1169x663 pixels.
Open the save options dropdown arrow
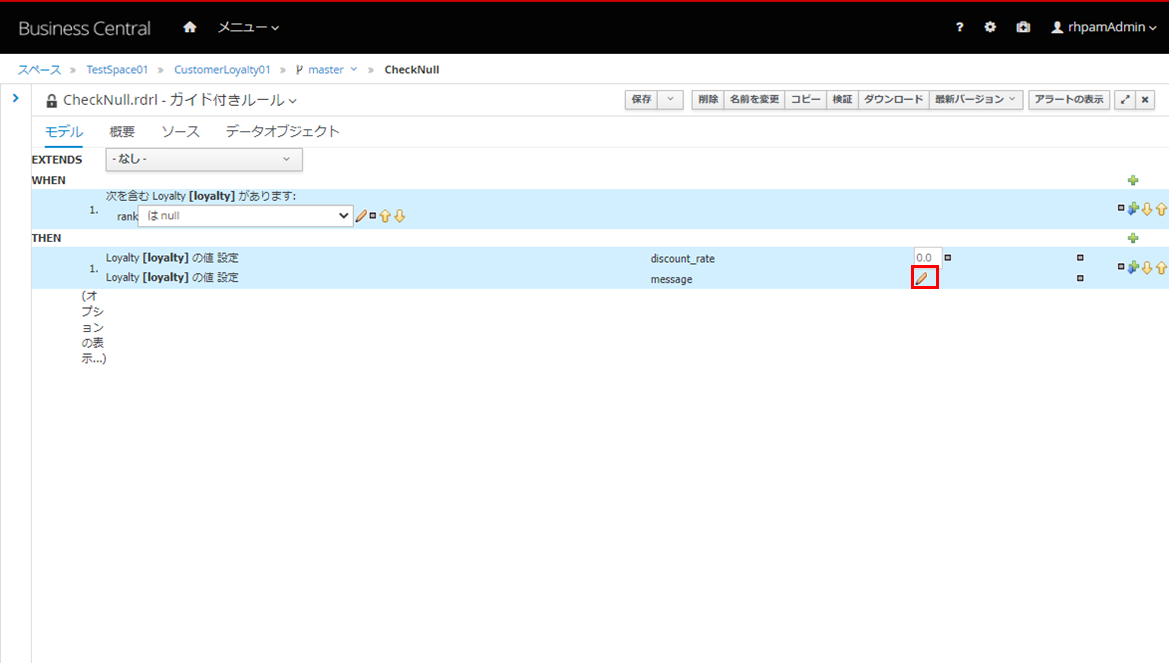click(x=670, y=99)
